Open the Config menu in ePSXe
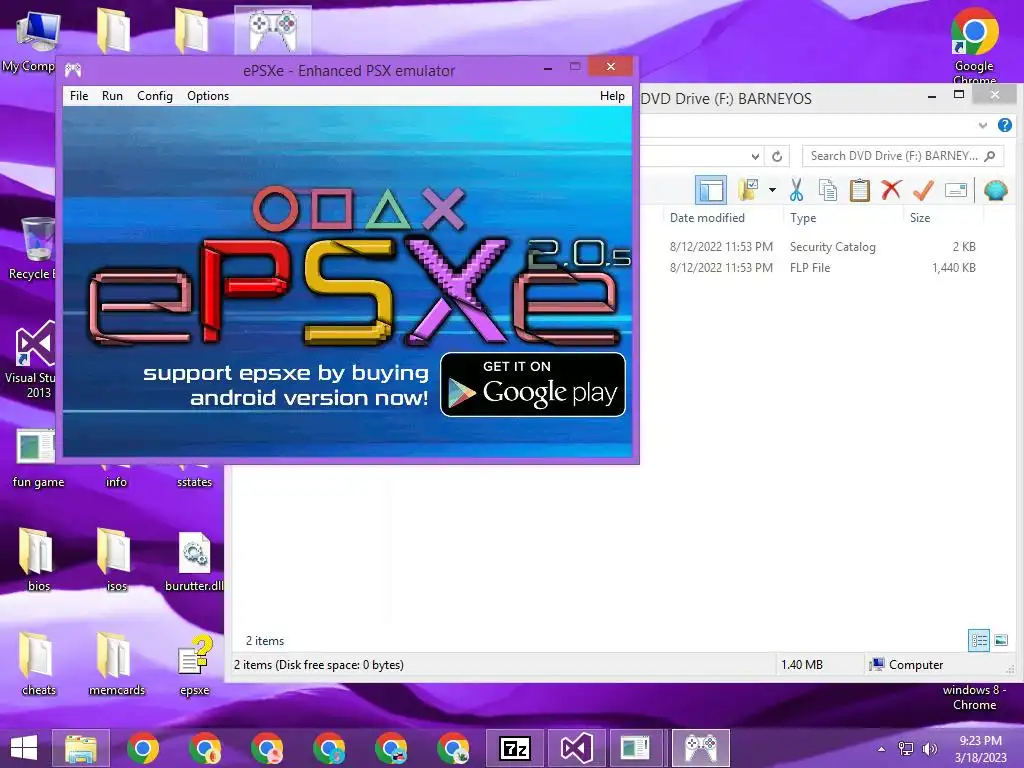This screenshot has width=1024, height=768. [x=155, y=96]
